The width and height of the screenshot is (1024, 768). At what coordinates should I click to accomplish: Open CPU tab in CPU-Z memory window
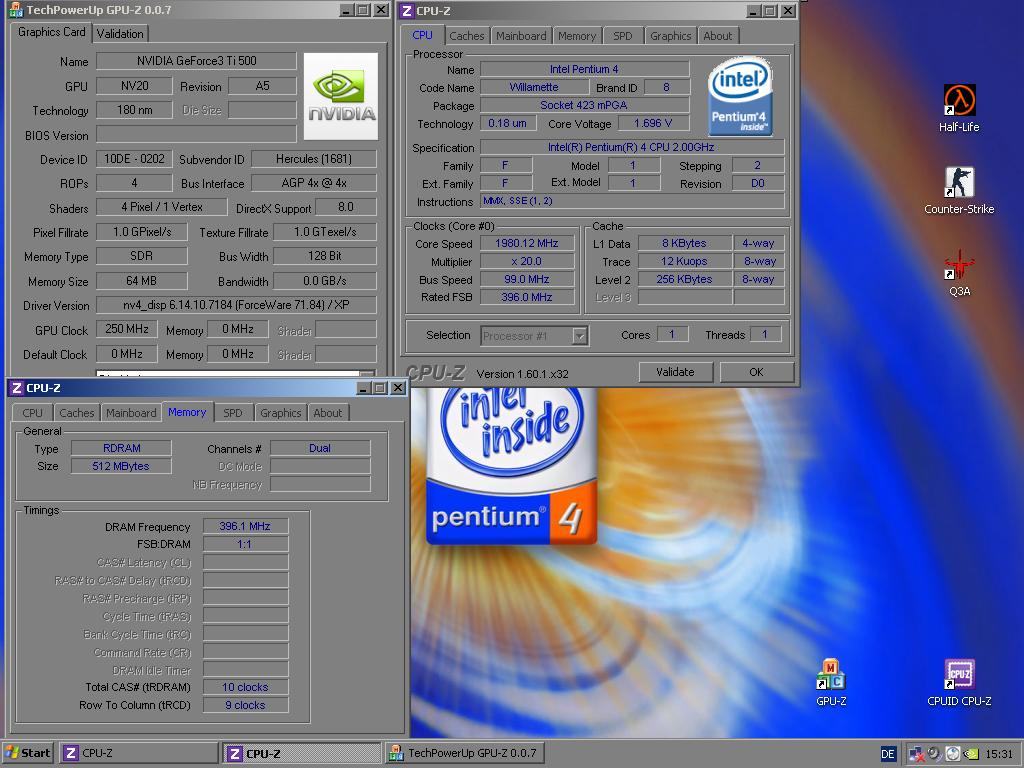point(33,413)
